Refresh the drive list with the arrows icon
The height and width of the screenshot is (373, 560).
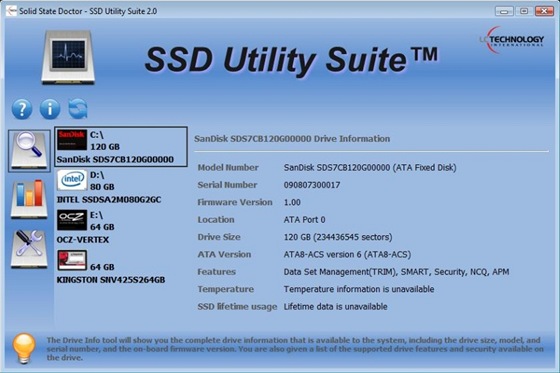tap(78, 109)
